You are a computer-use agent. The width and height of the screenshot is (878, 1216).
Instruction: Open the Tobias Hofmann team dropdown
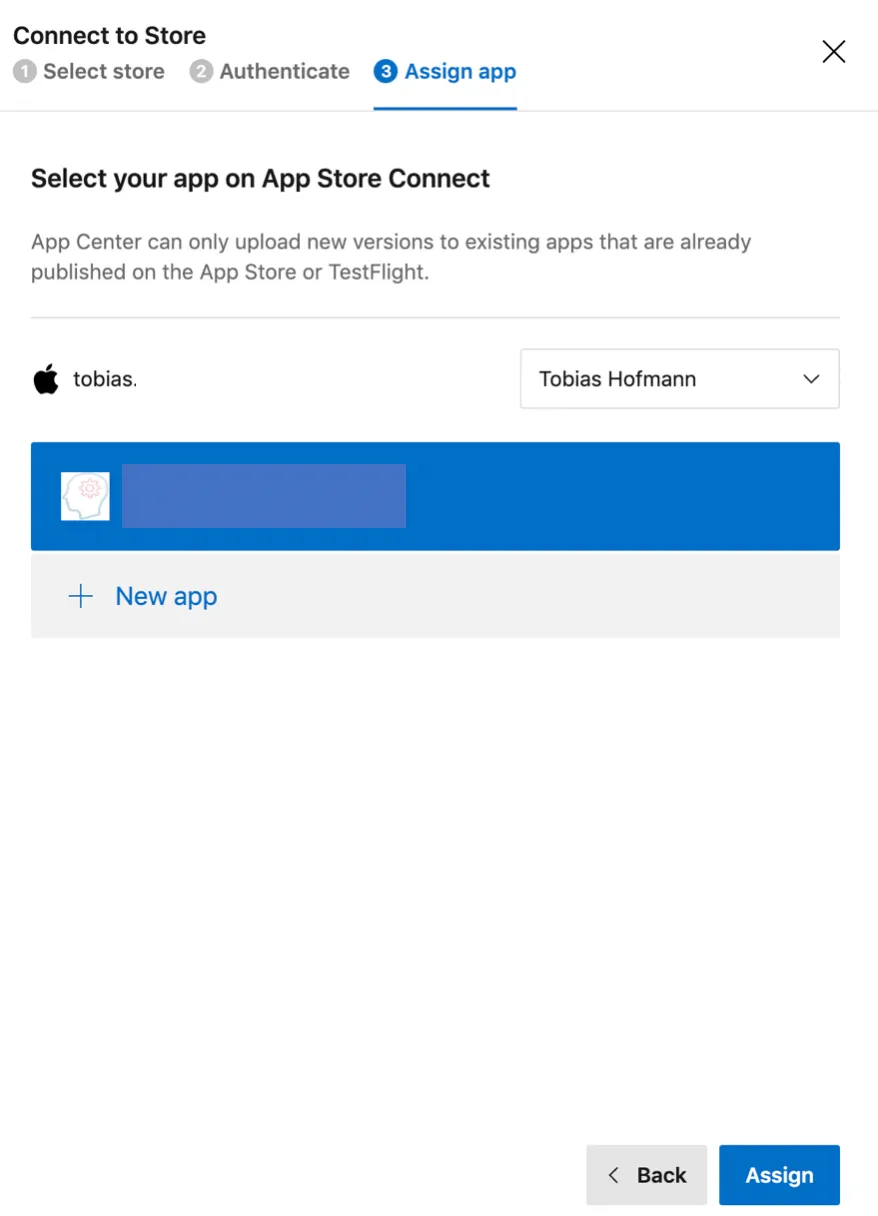point(679,379)
